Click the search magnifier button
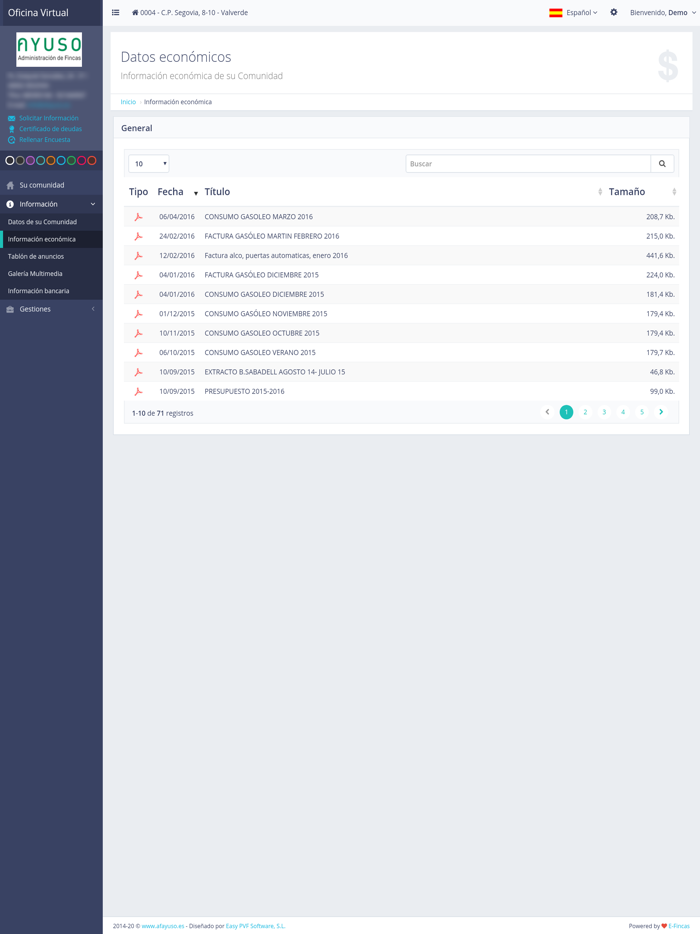This screenshot has height=934, width=700. [x=662, y=164]
